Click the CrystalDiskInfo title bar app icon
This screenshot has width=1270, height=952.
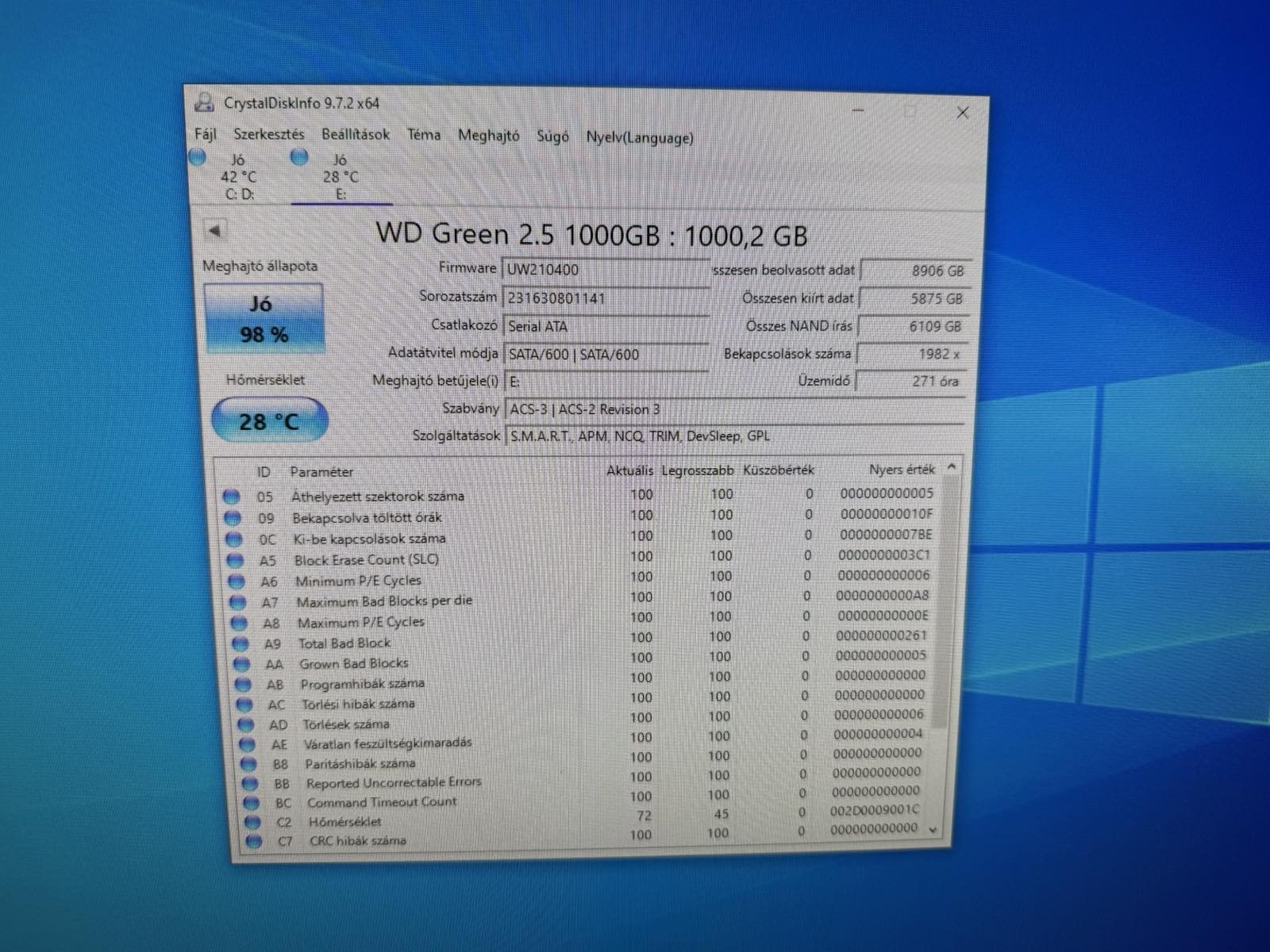pyautogui.click(x=205, y=102)
